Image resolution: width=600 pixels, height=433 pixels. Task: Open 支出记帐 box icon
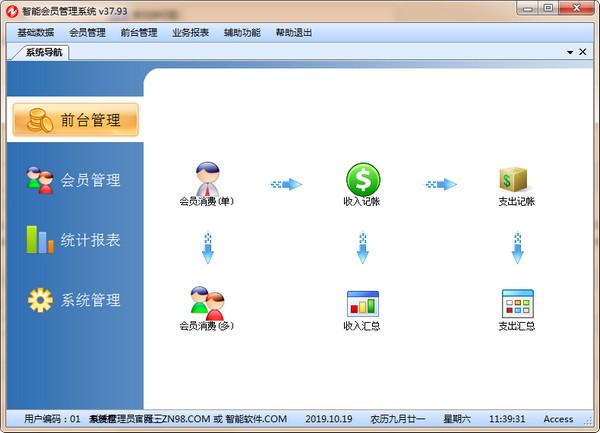tap(514, 179)
